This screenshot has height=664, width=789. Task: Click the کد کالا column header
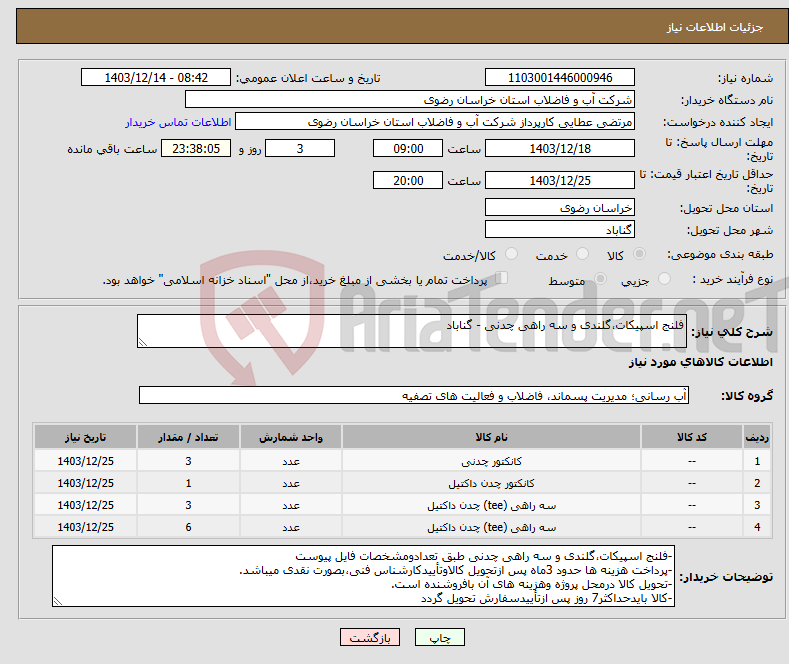(692, 437)
